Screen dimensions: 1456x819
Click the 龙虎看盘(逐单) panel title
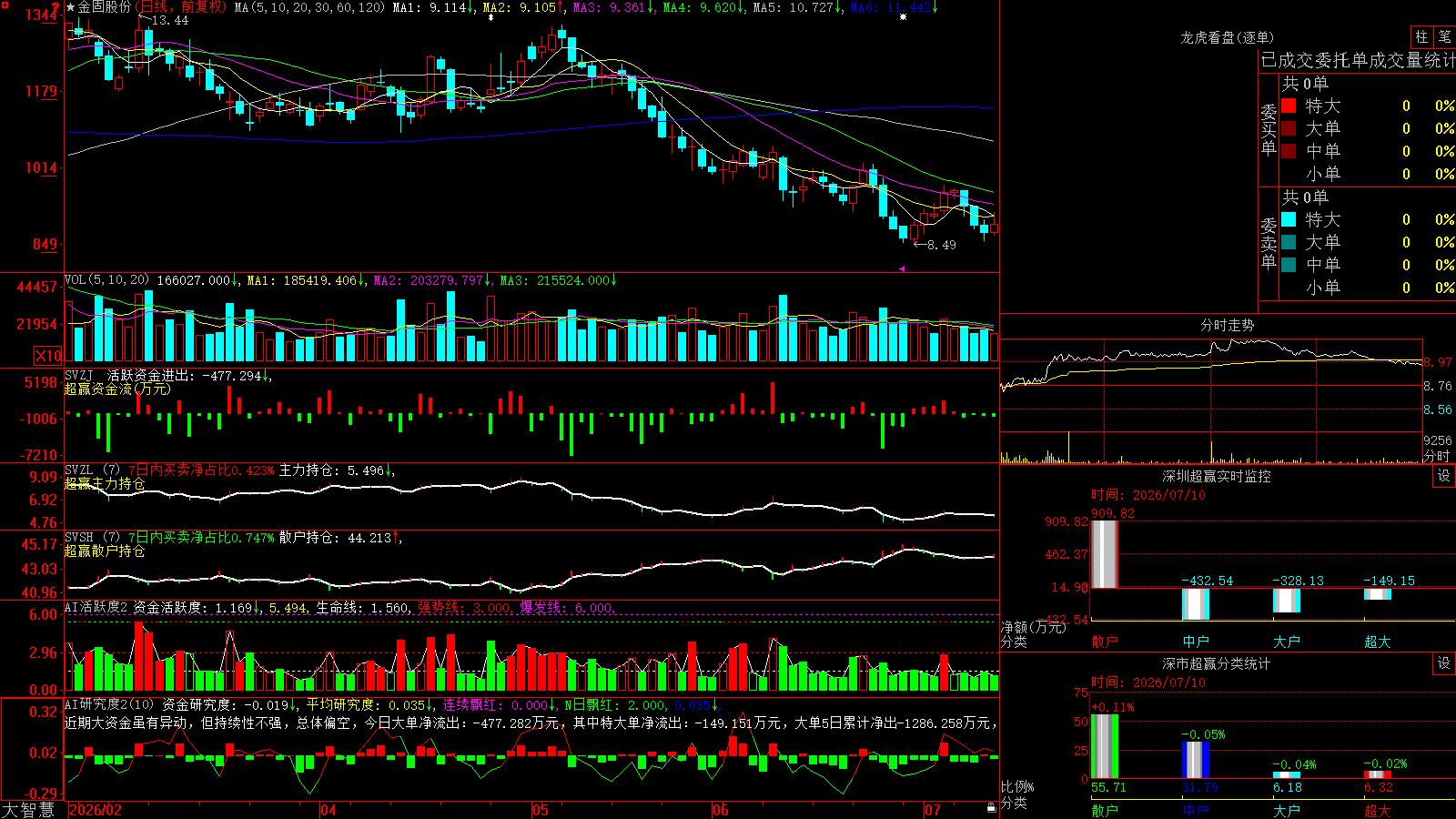(x=1228, y=37)
